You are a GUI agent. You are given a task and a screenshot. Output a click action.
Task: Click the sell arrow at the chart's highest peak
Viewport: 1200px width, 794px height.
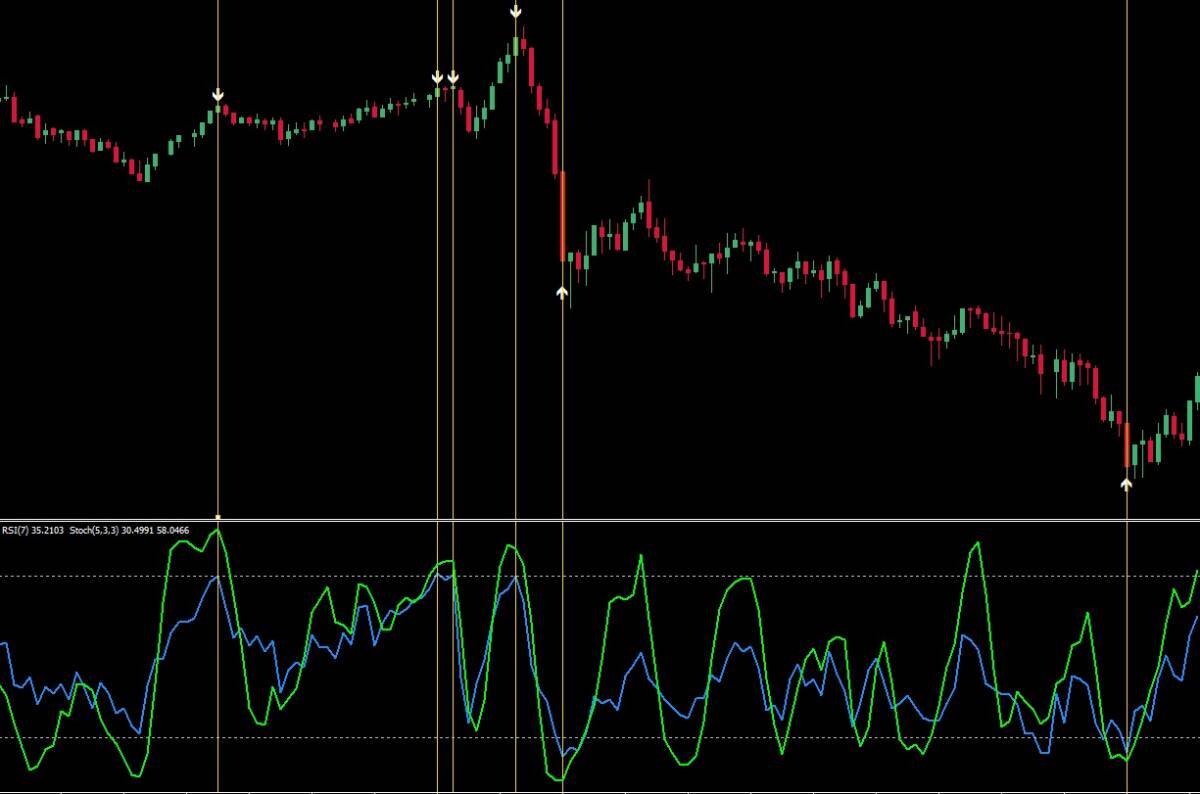[x=515, y=11]
